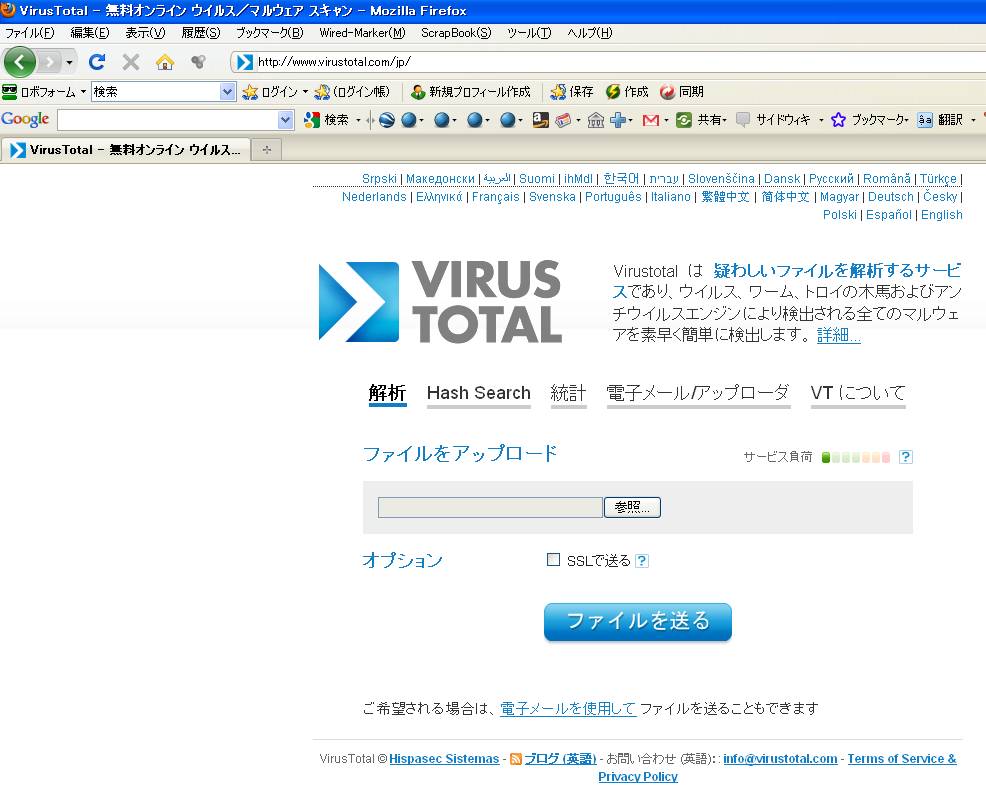Open the Google search box dropdown arrow
This screenshot has width=986, height=796.
click(285, 119)
